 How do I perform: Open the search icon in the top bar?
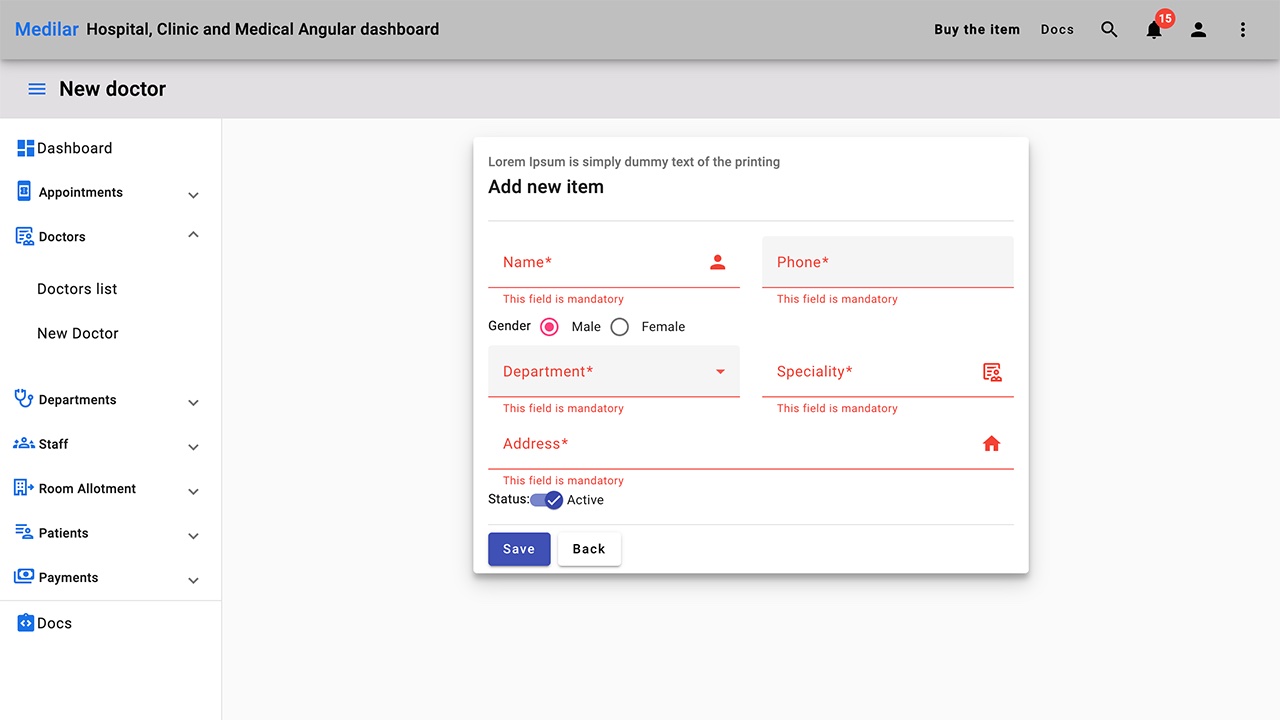click(x=1109, y=29)
